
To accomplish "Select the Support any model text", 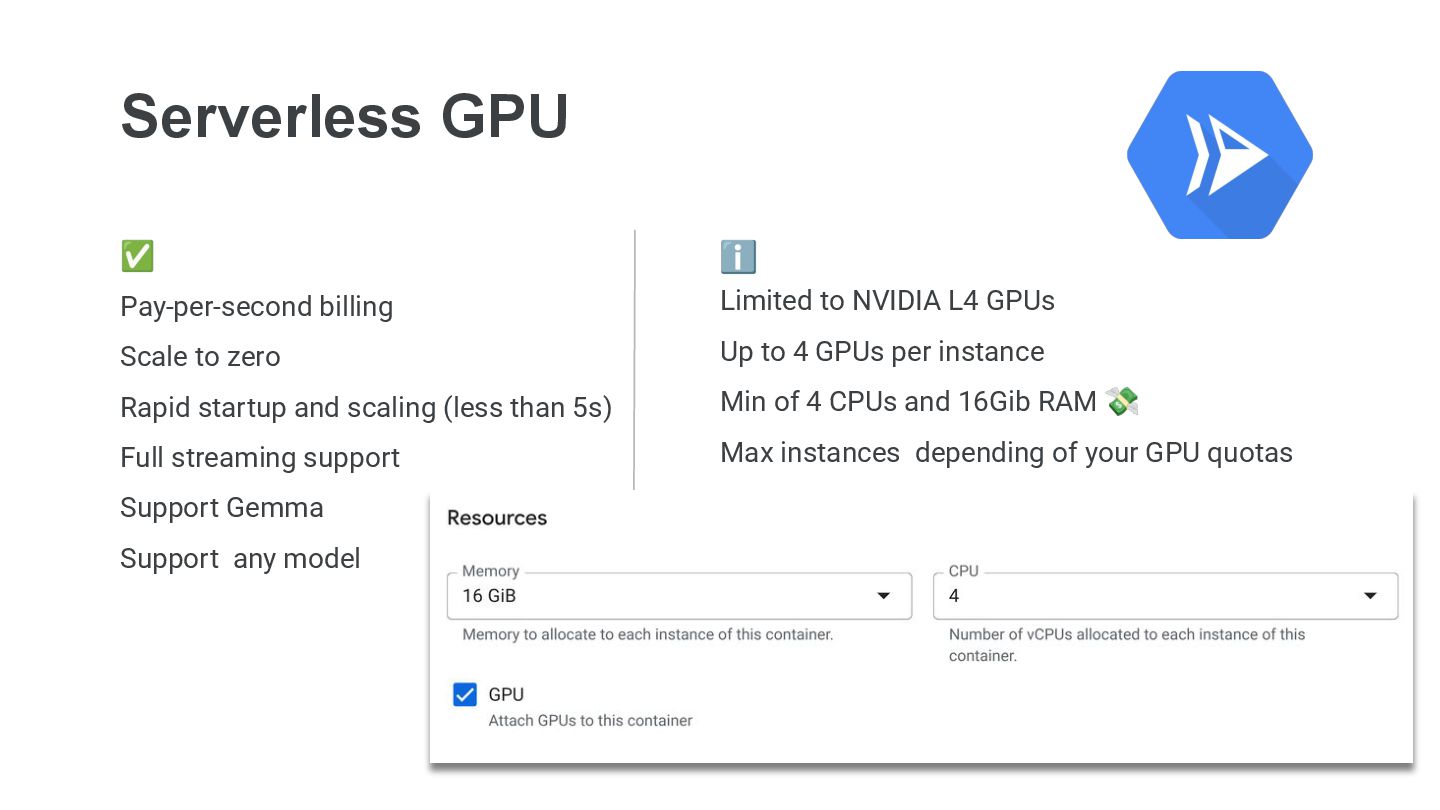I will coord(240,558).
